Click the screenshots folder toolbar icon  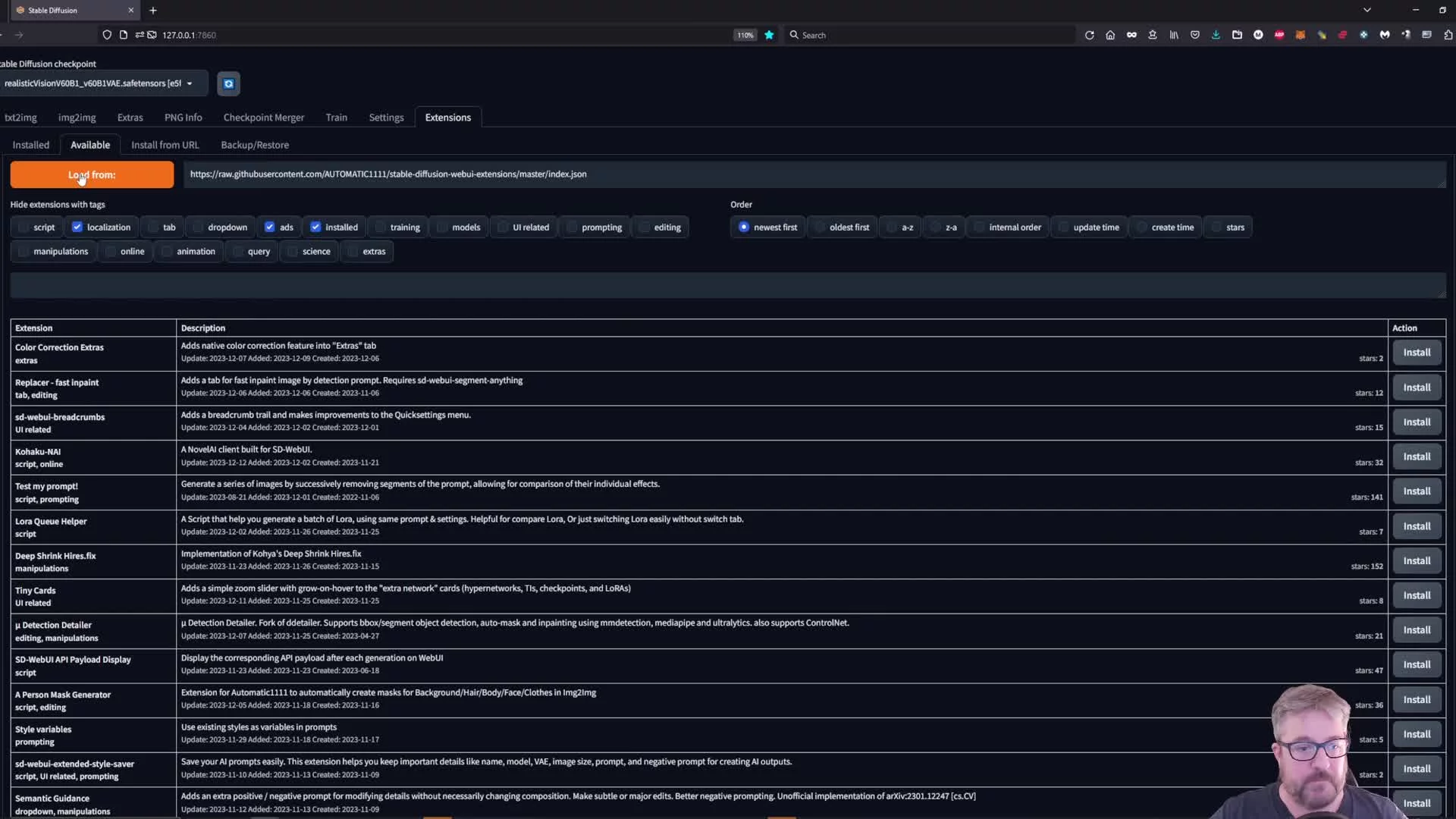(x=1237, y=35)
